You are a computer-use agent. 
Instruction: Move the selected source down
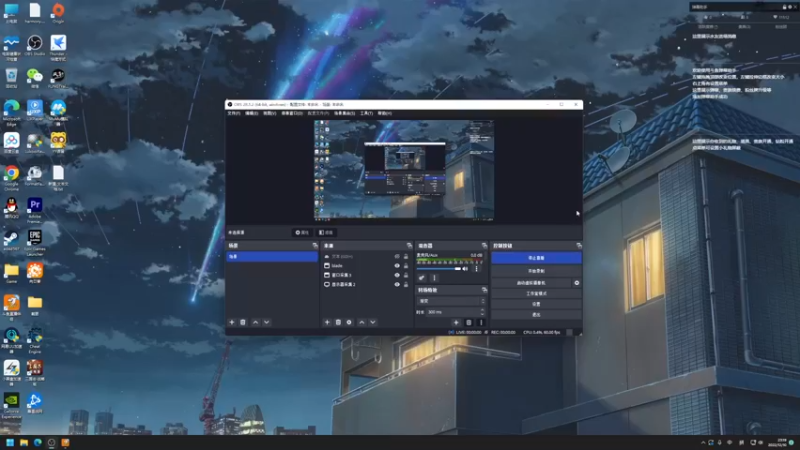point(372,322)
